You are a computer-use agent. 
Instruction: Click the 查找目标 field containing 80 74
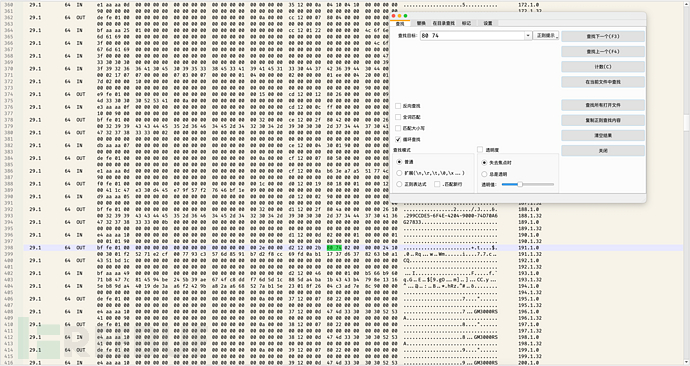(x=472, y=36)
